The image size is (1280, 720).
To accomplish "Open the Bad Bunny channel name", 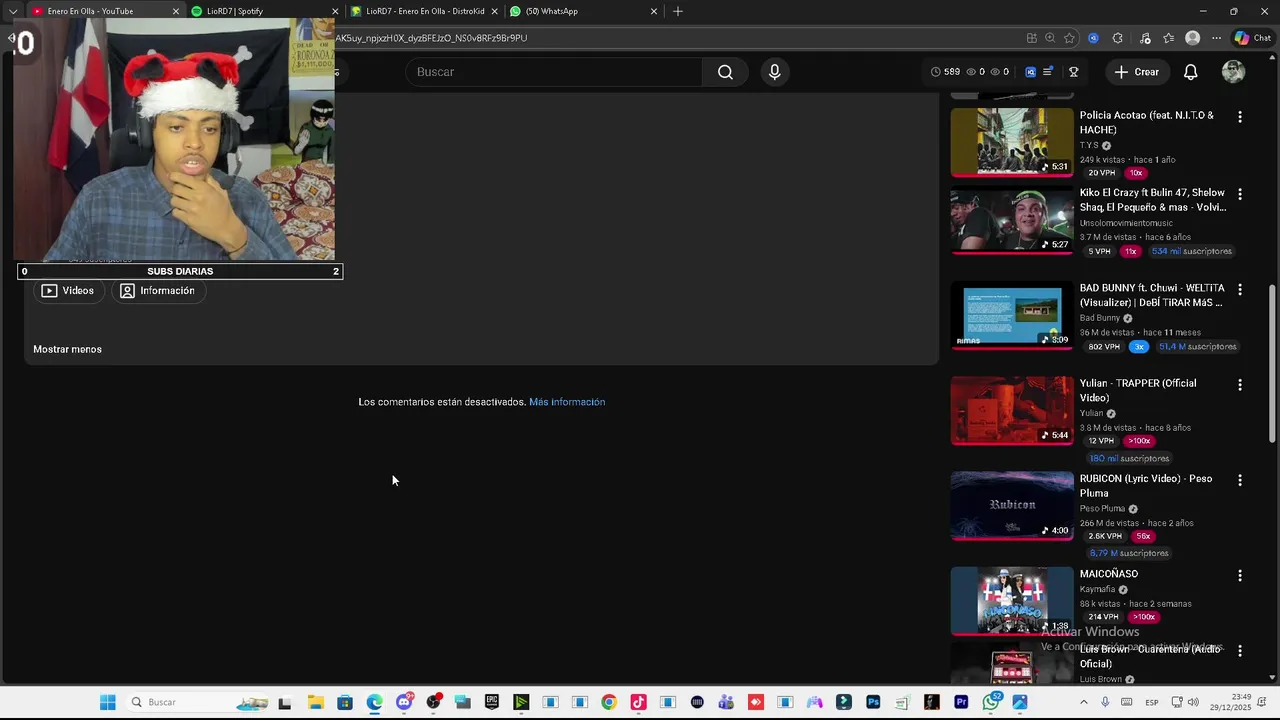I will [1100, 318].
